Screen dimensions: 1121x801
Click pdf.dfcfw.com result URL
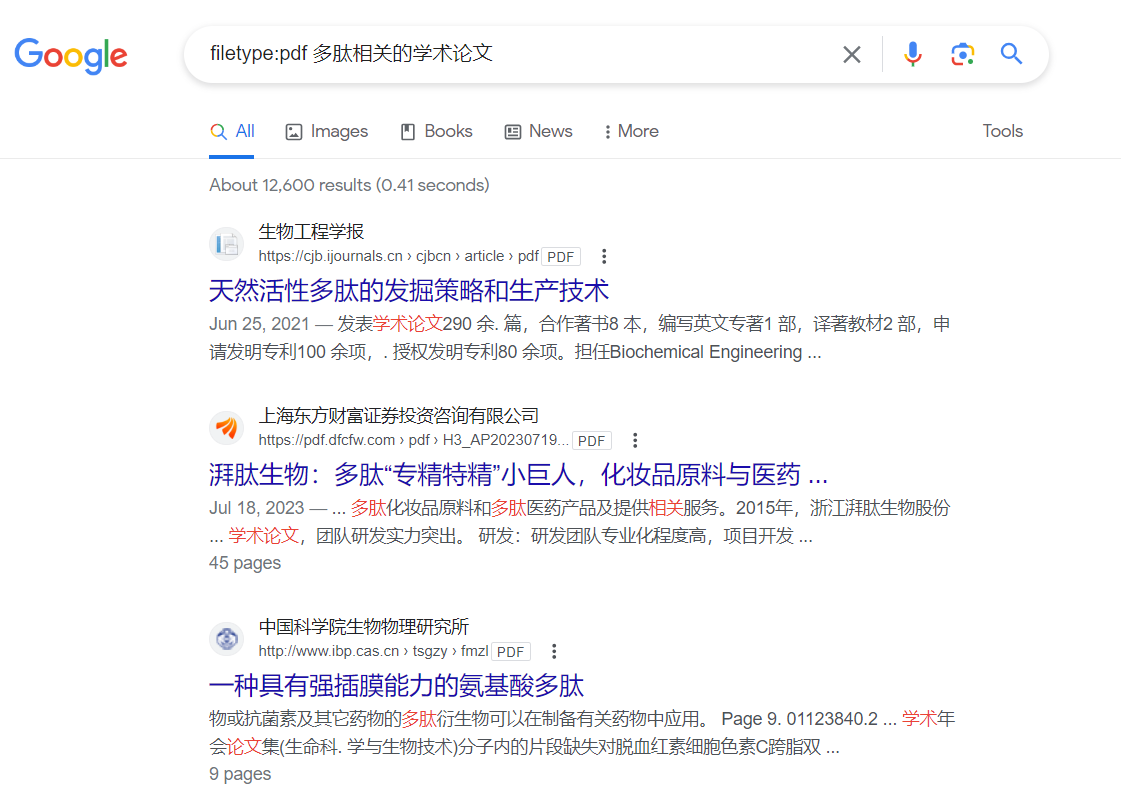tap(413, 440)
